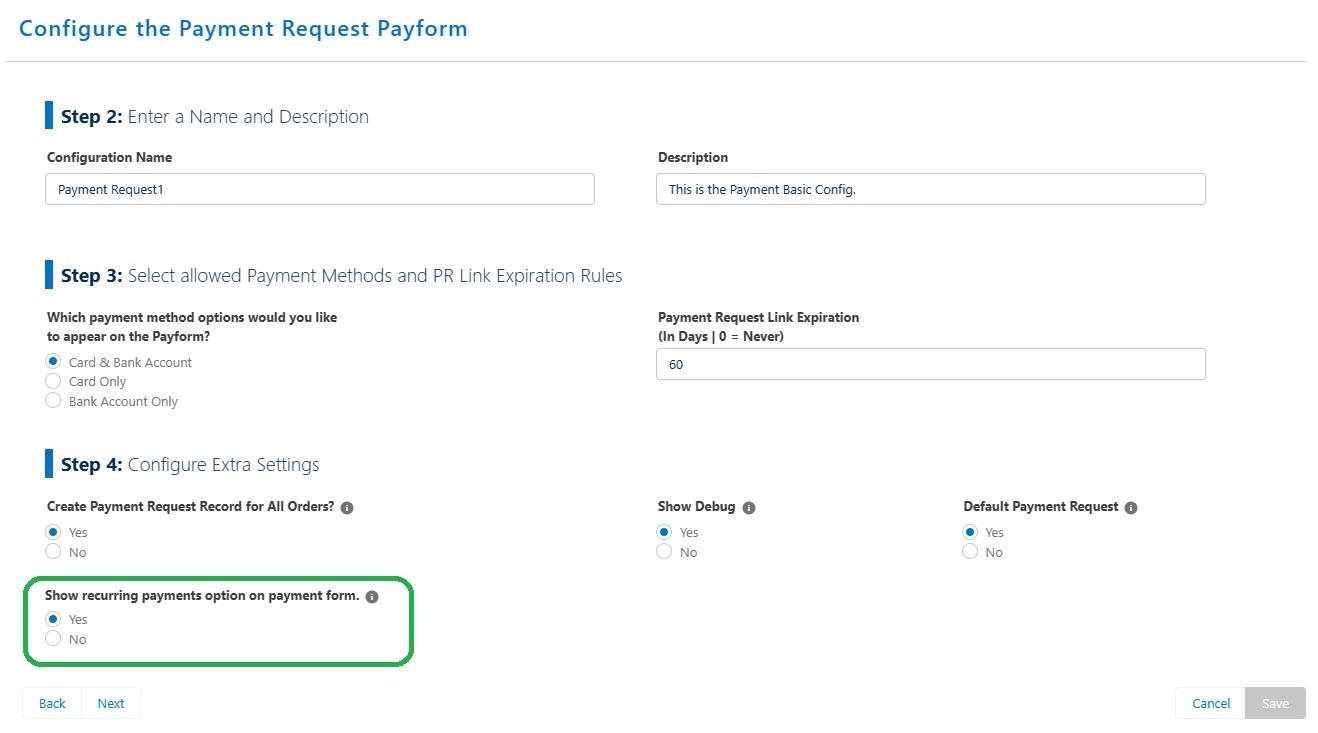This screenshot has height=733, width=1318.
Task: Click the Back button
Action: [x=51, y=703]
